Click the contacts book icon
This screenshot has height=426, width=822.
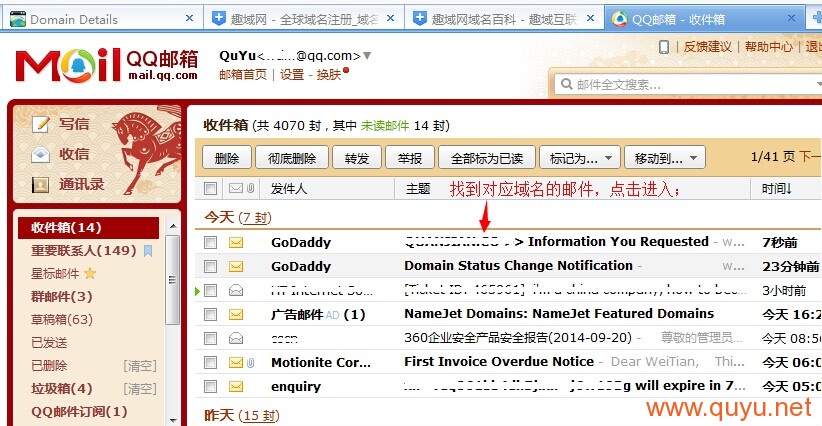point(40,184)
